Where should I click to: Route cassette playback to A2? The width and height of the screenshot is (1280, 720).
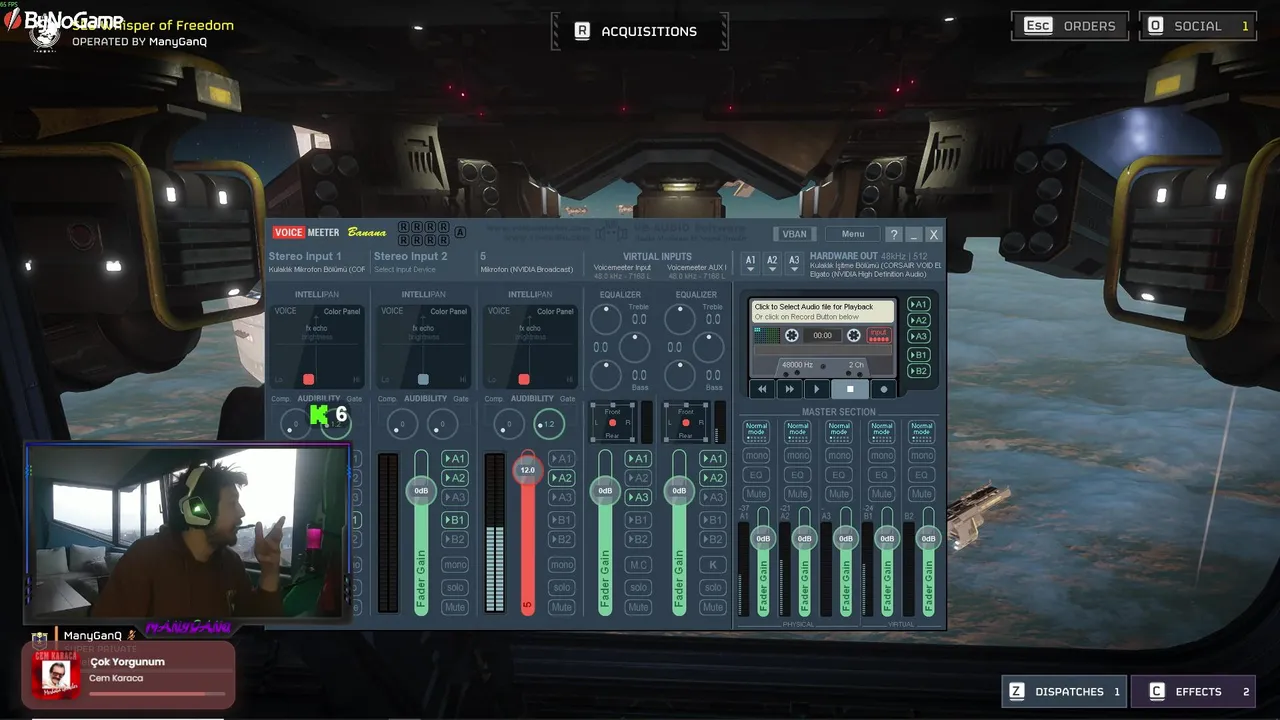pos(918,320)
